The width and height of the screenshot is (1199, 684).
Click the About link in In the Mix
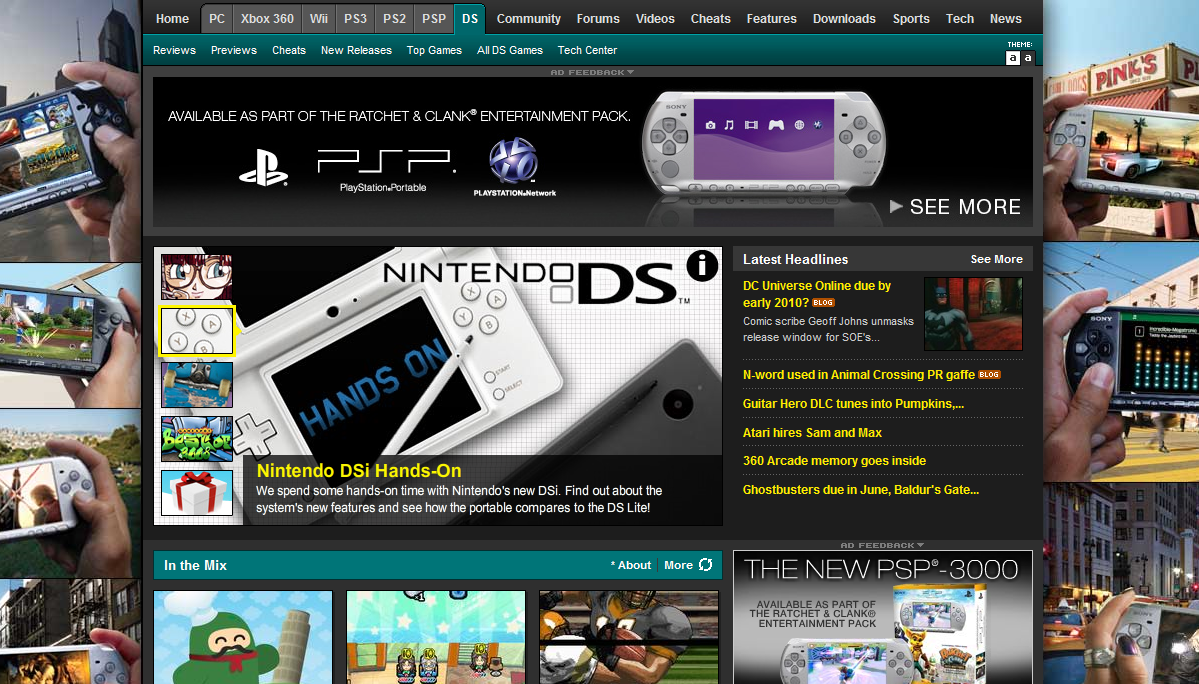click(632, 566)
